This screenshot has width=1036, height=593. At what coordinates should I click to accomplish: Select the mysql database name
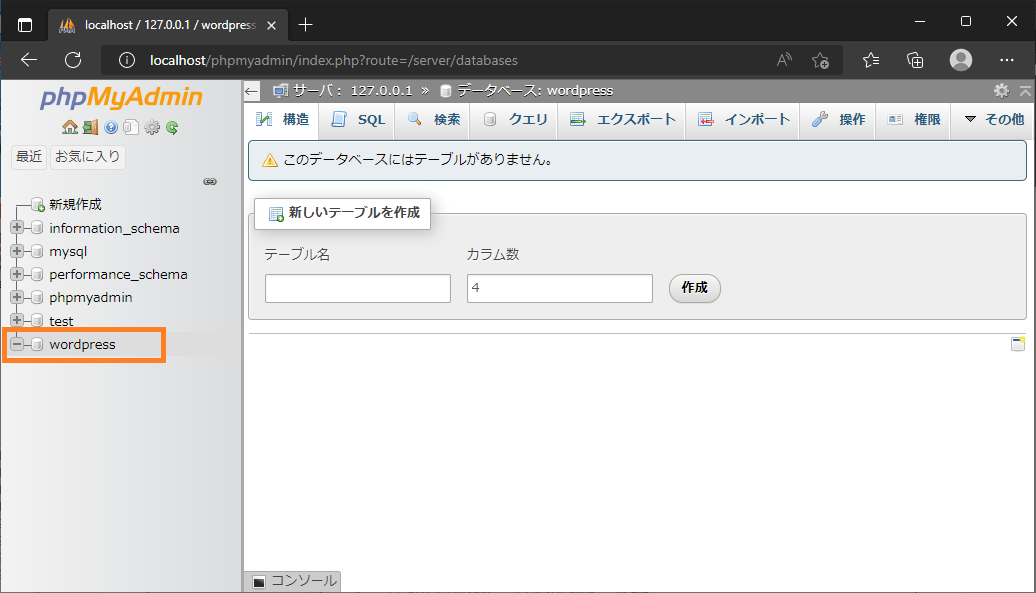click(68, 252)
